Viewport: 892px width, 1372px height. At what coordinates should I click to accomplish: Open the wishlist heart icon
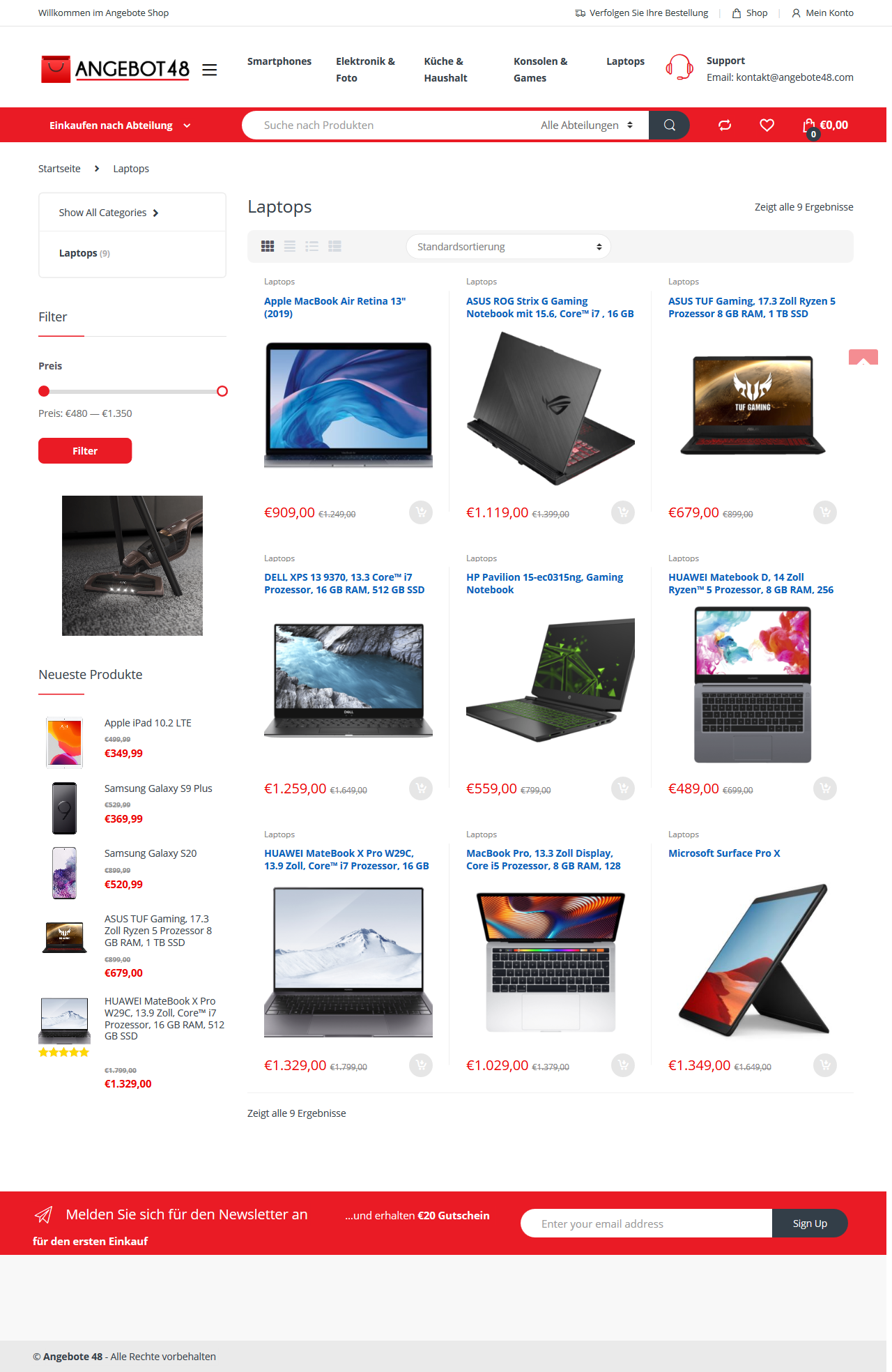point(767,125)
